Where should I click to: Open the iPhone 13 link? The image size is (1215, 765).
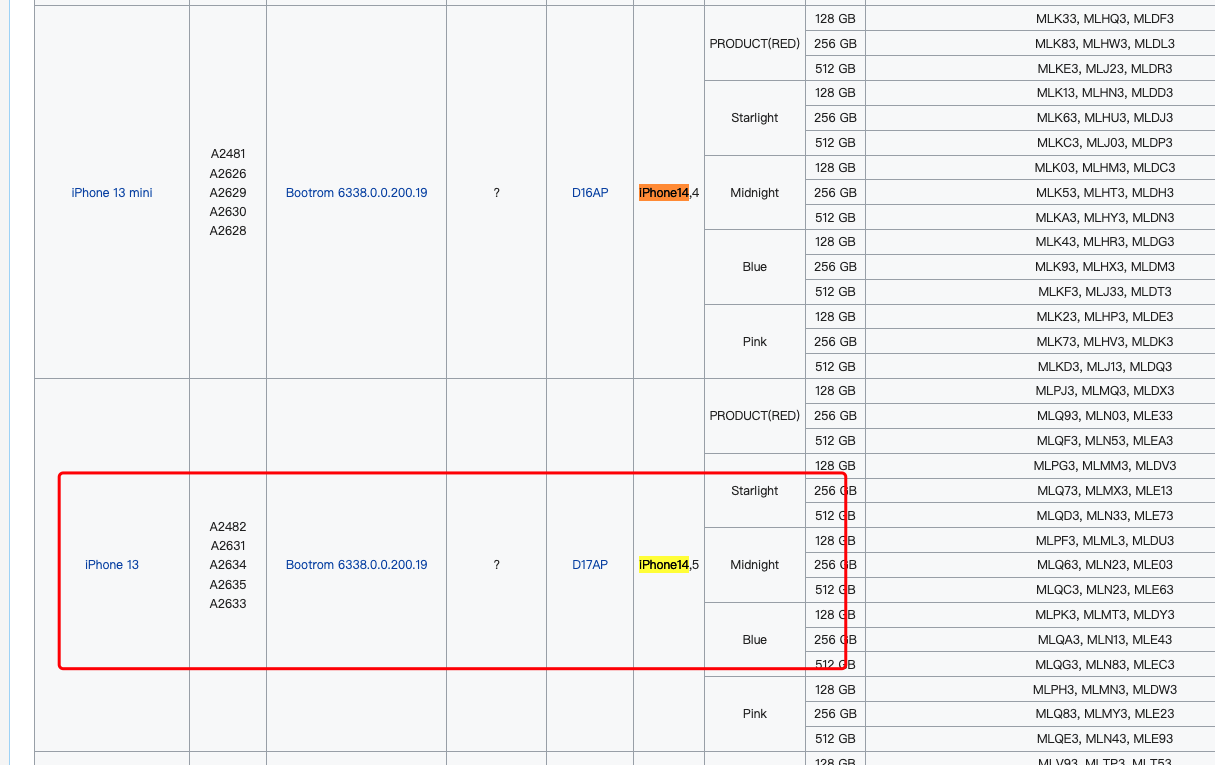pos(112,565)
